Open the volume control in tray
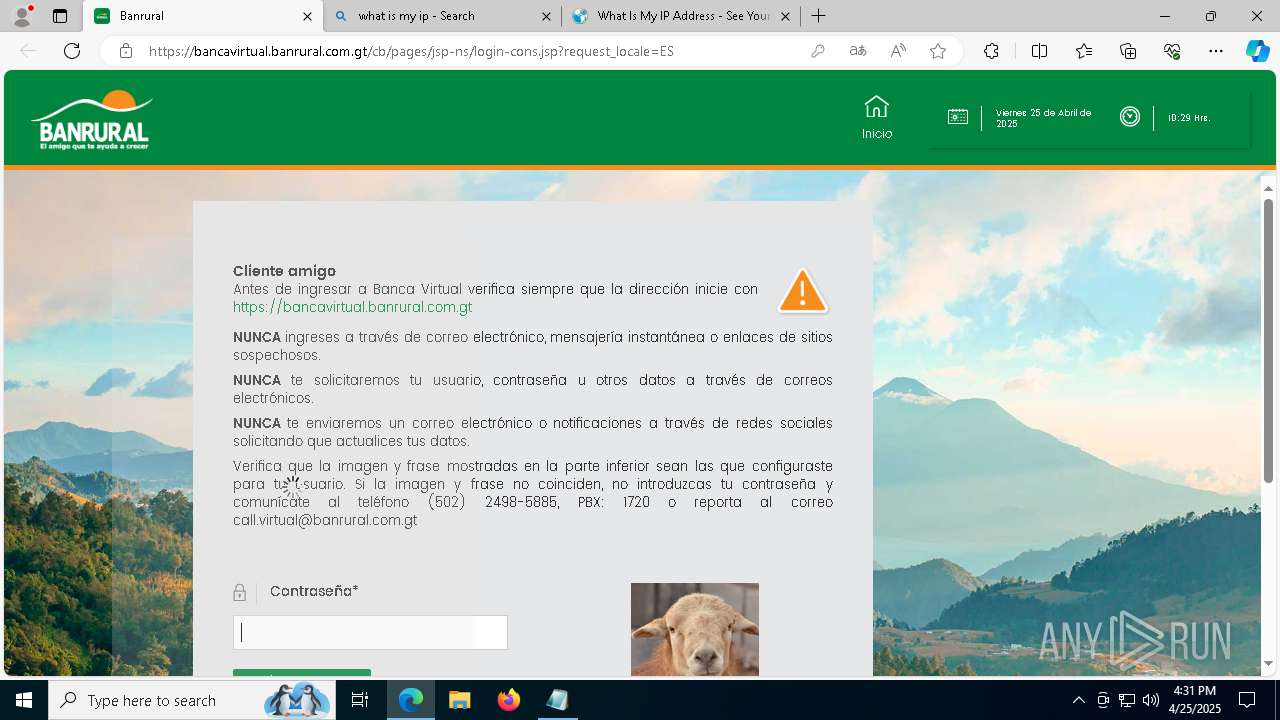Viewport: 1280px width, 720px height. [1151, 700]
